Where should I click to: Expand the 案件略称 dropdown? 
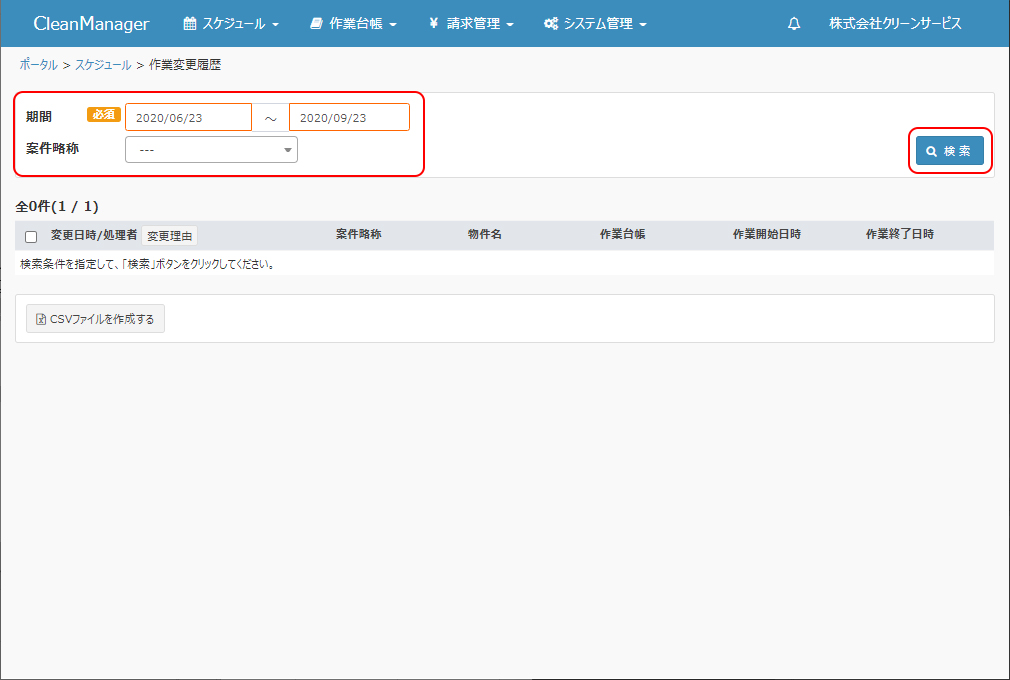coord(211,150)
